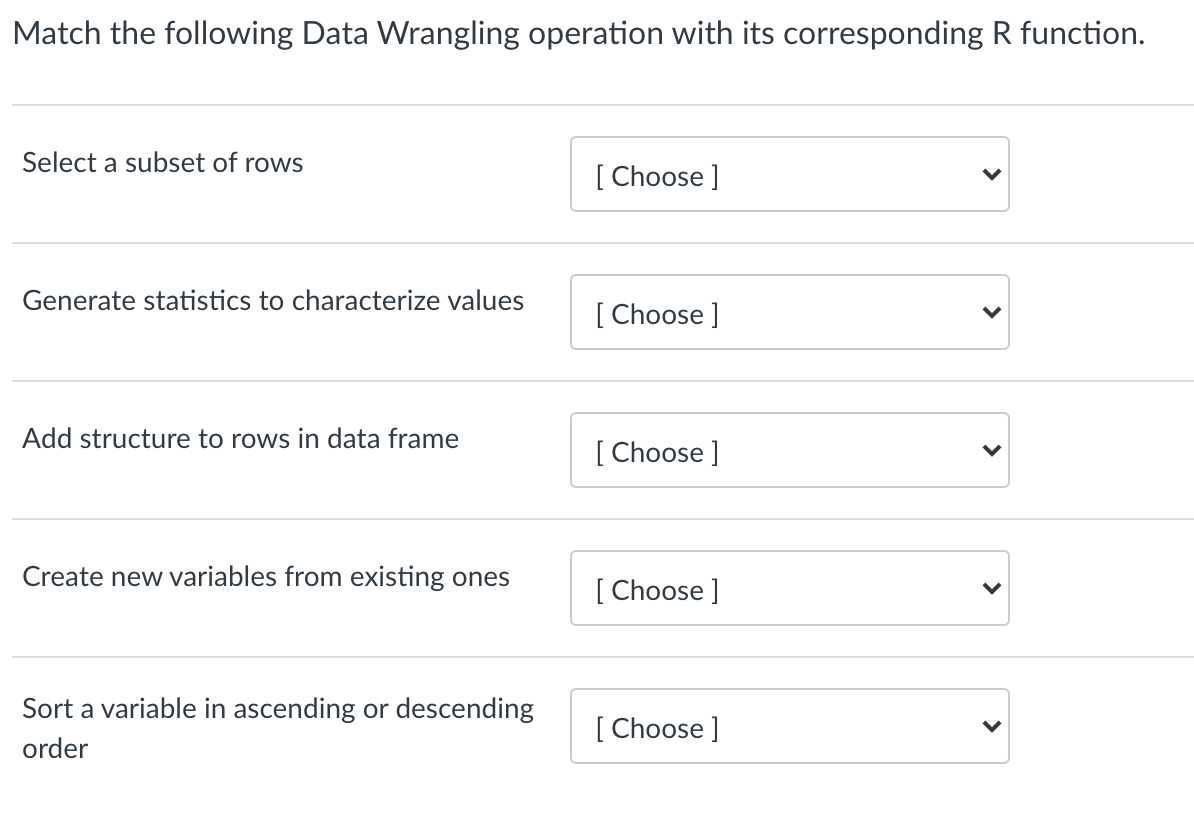The image size is (1194, 818).
Task: Click the 'Create new variables from existing ones' label
Action: click(266, 576)
